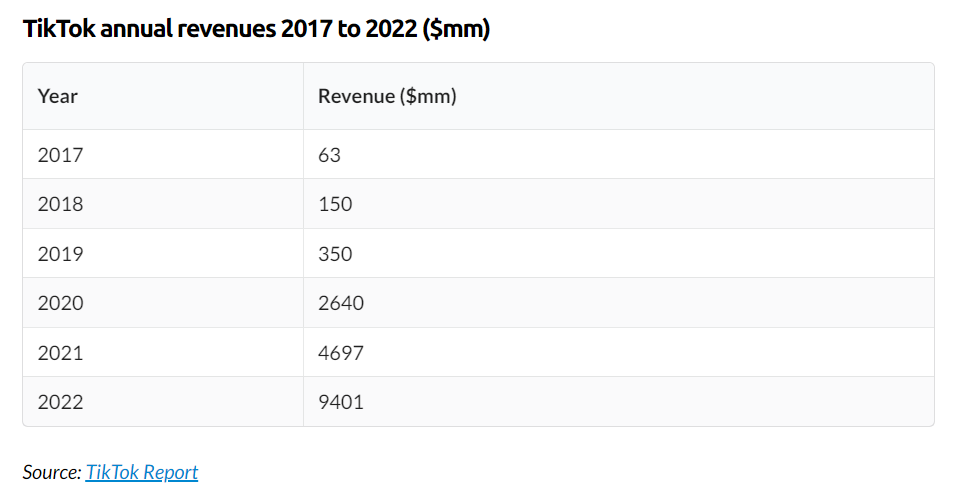The width and height of the screenshot is (957, 492).
Task: Click the revenue value 63
Action: 329,154
